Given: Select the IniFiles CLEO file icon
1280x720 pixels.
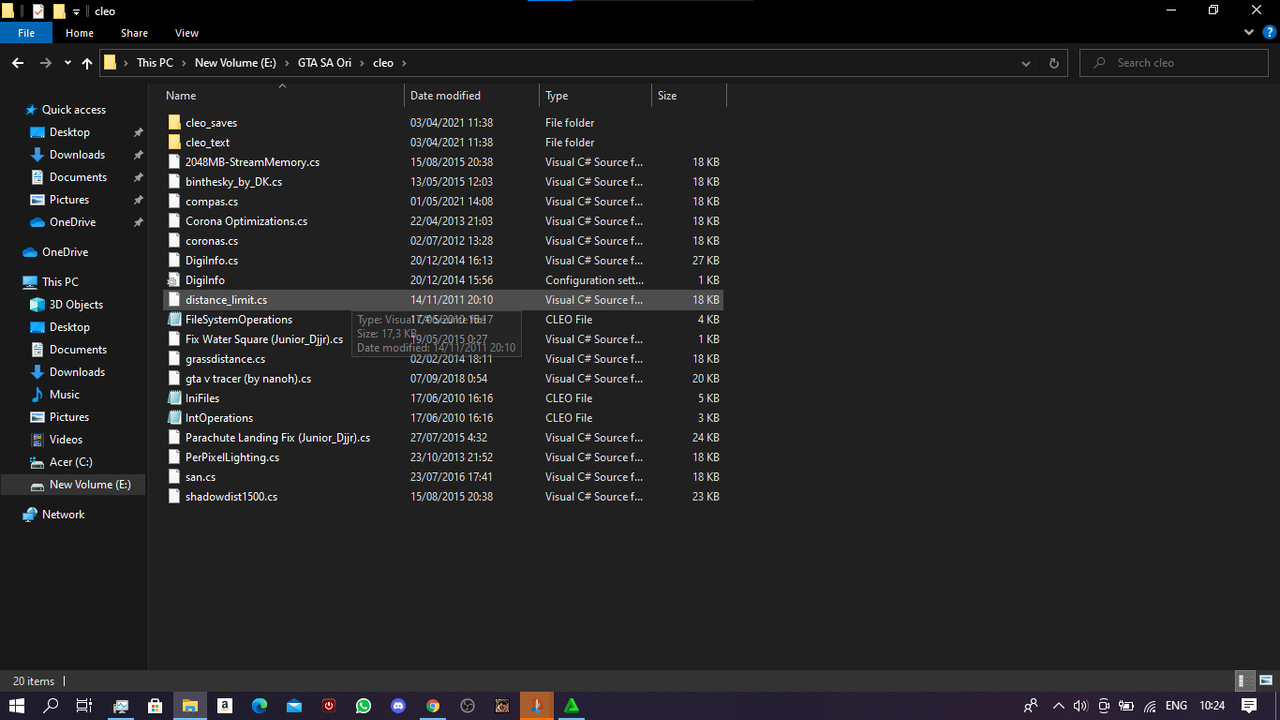Looking at the screenshot, I should coord(175,398).
